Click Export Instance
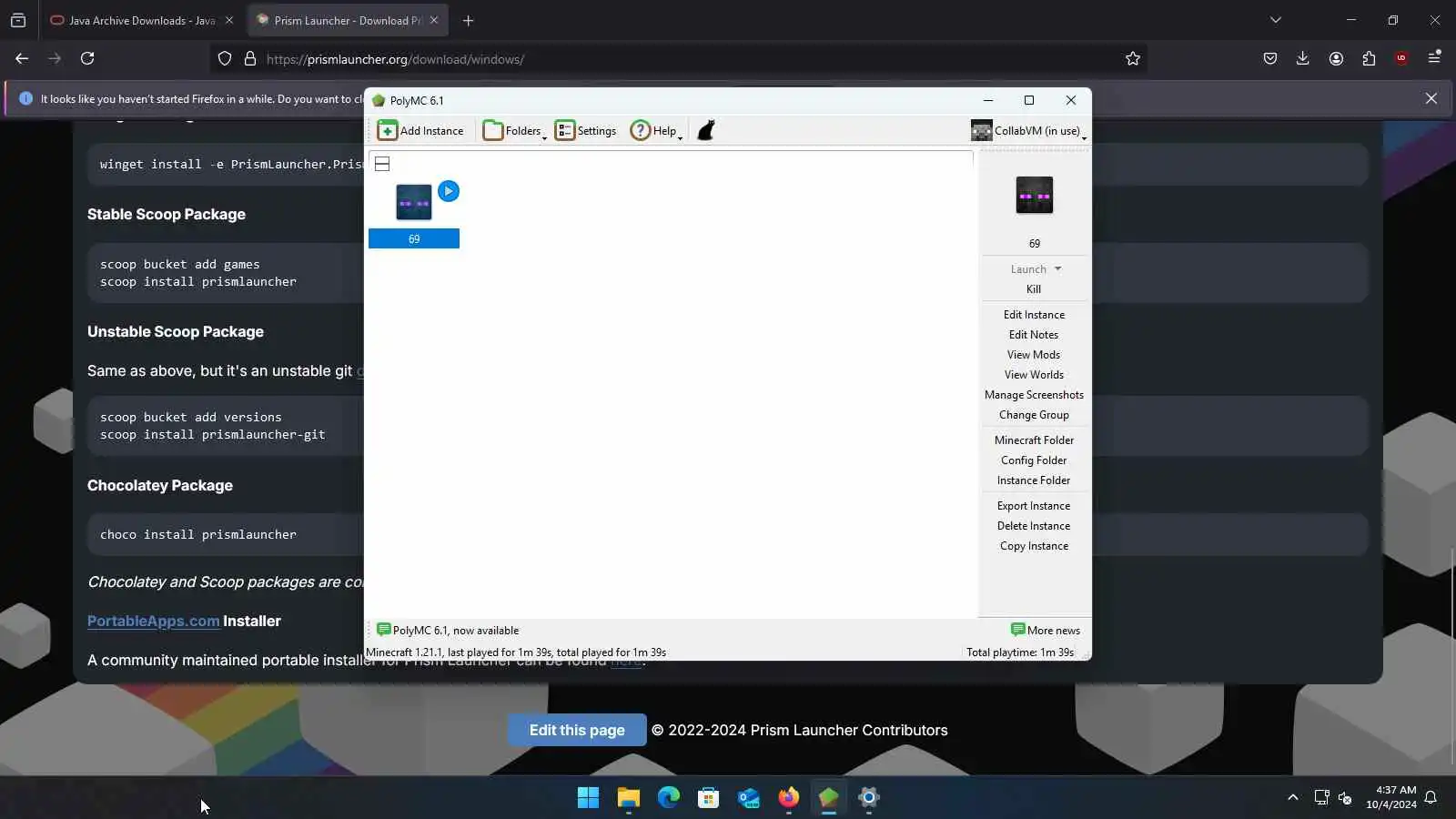 [x=1034, y=506]
